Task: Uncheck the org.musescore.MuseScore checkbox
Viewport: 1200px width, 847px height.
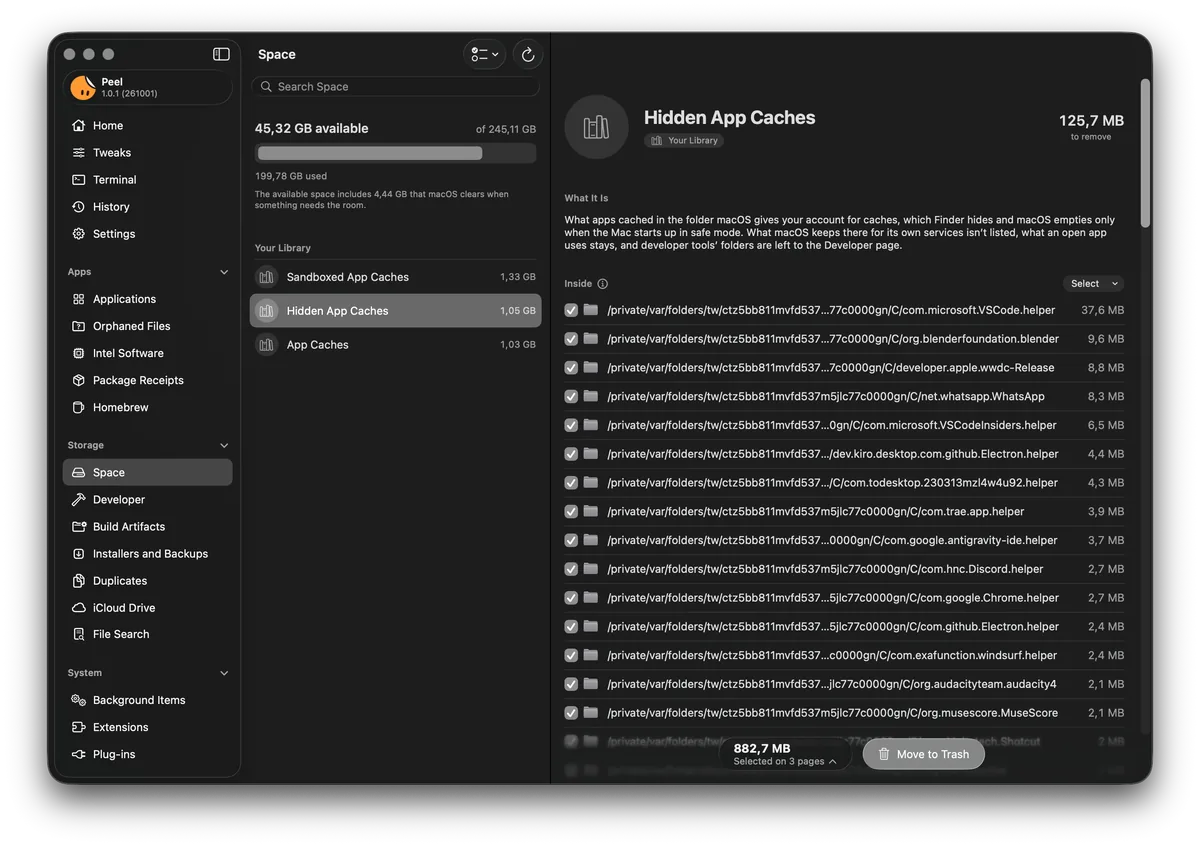Action: [x=571, y=713]
